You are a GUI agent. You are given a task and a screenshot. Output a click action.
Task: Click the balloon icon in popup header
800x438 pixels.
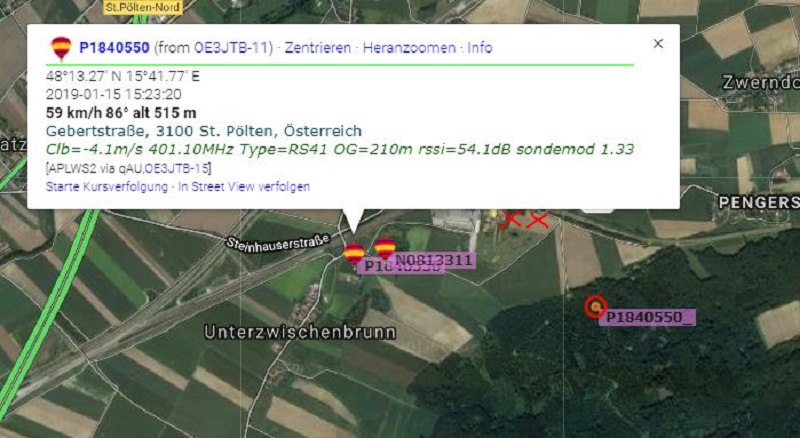(61, 48)
